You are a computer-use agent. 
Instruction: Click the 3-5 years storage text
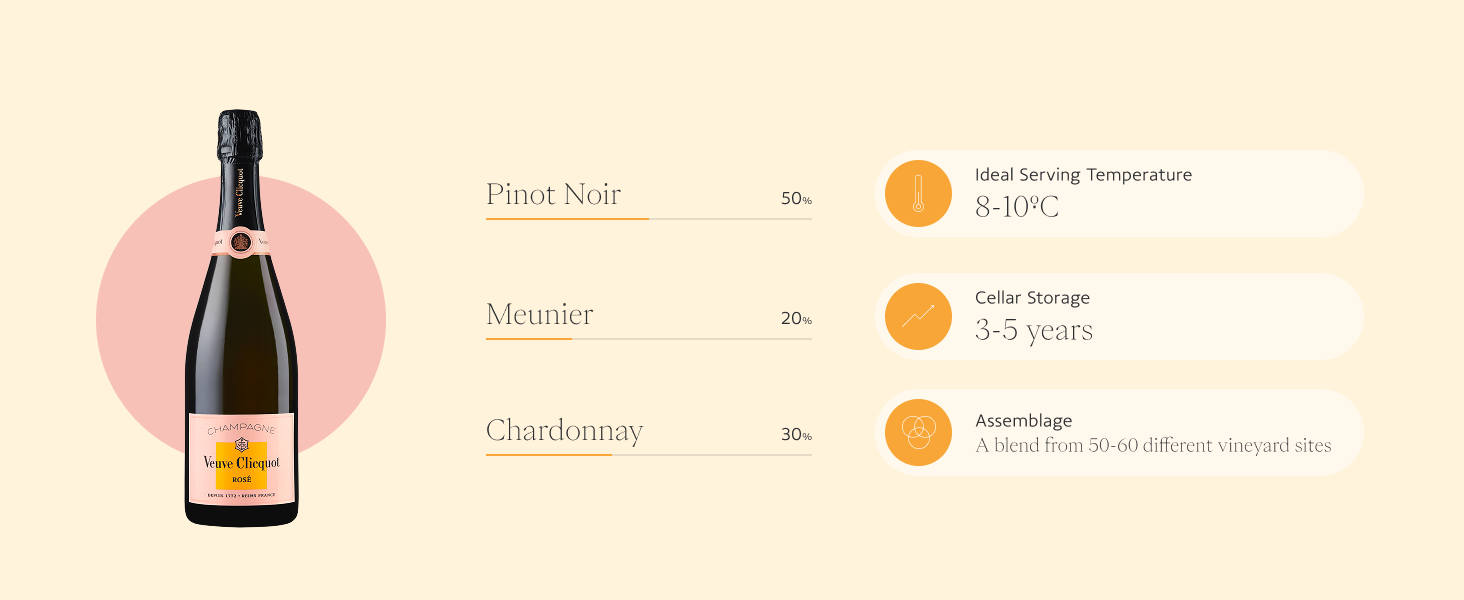coord(1033,330)
